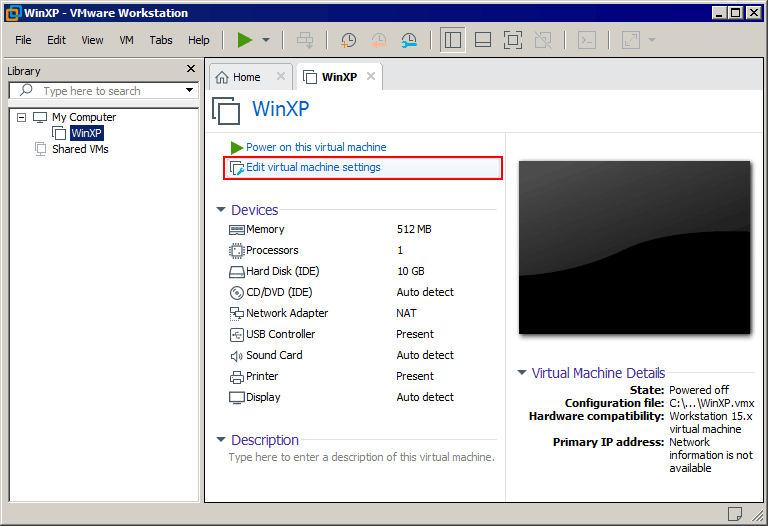Click the Library search field
Viewport: 768px width, 526px height.
pos(103,91)
